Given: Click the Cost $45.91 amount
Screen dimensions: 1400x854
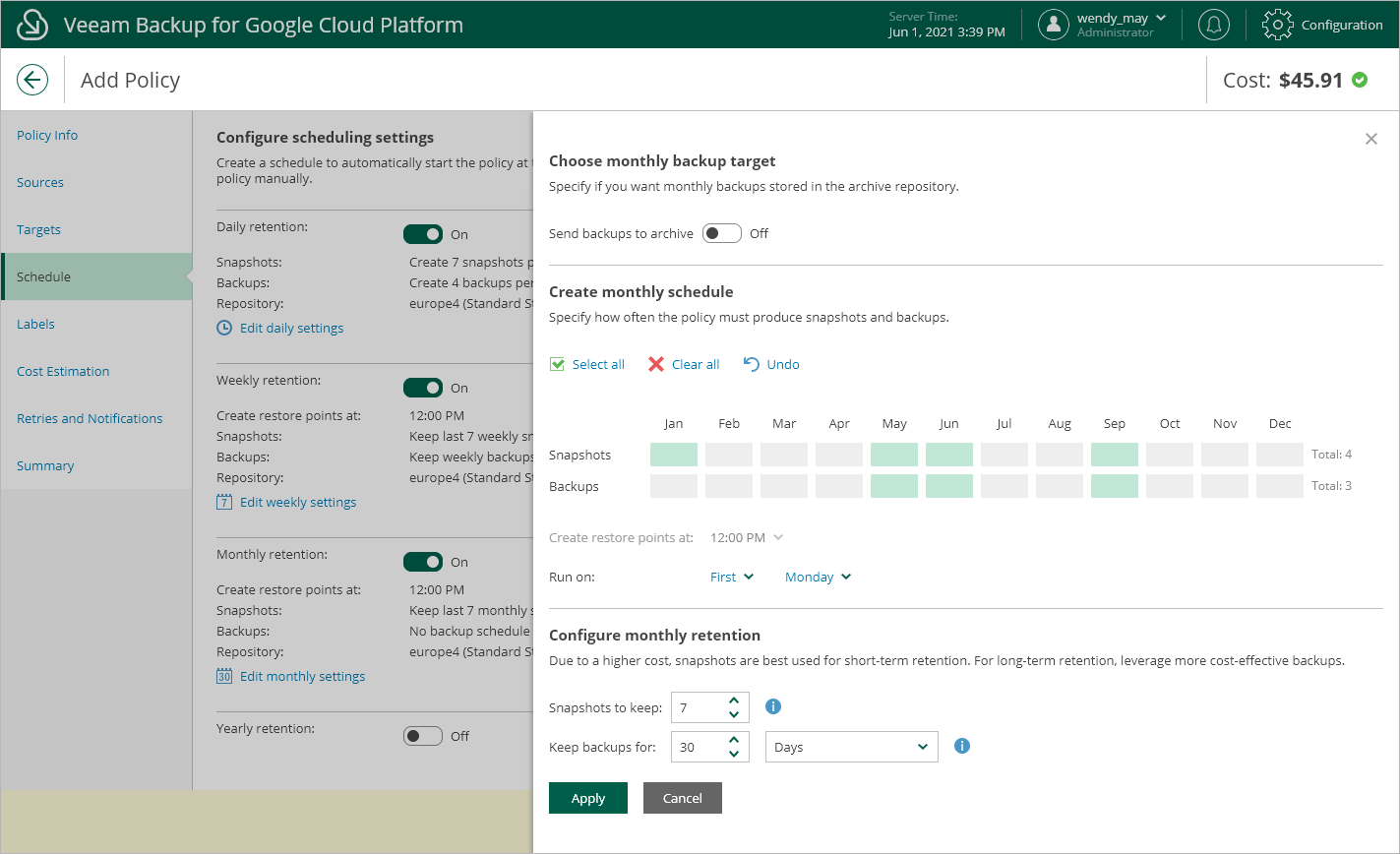Looking at the screenshot, I should [1311, 80].
